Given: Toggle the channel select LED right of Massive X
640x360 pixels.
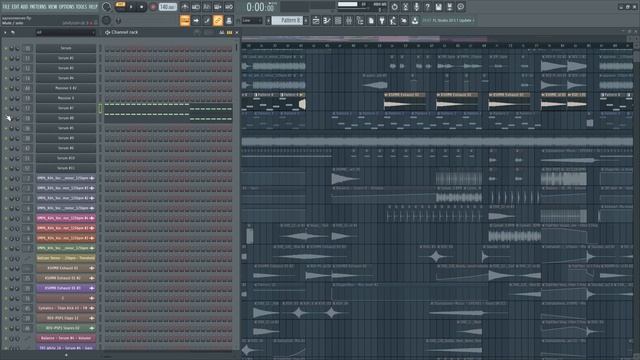Looking at the screenshot, I should [x=100, y=98].
